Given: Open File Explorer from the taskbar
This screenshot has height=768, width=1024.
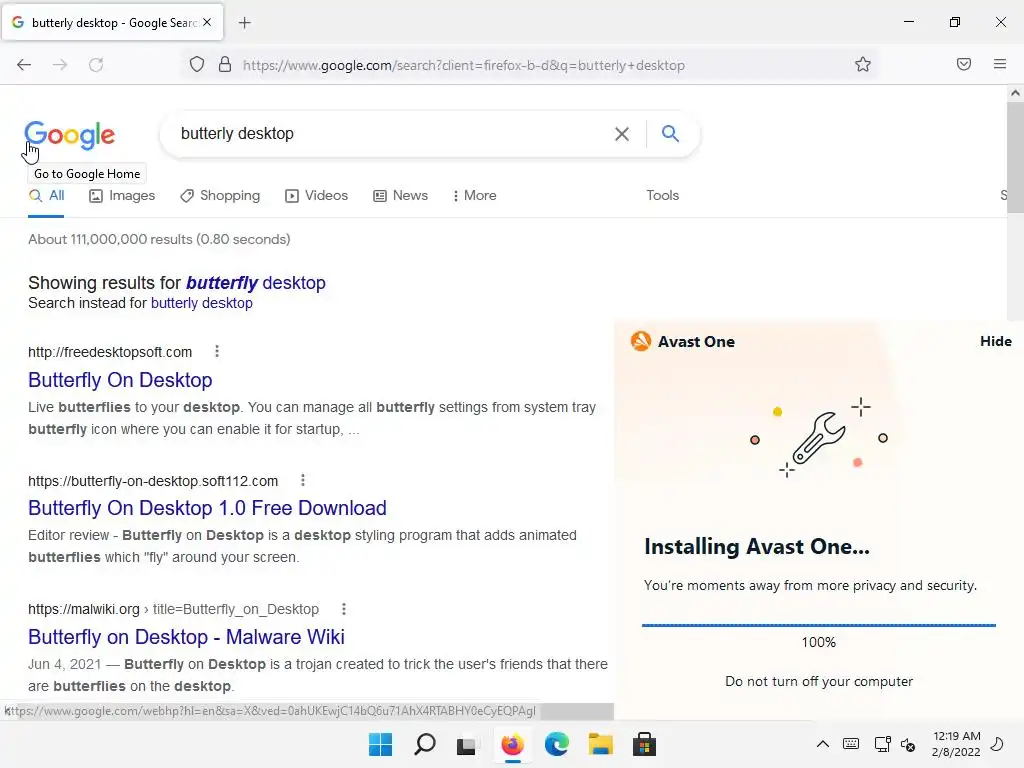Looking at the screenshot, I should [x=600, y=744].
